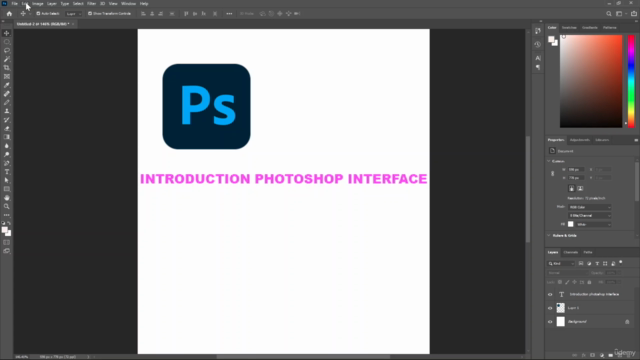Select the Horizontal Type tool
This screenshot has width=640, height=360.
[7, 172]
